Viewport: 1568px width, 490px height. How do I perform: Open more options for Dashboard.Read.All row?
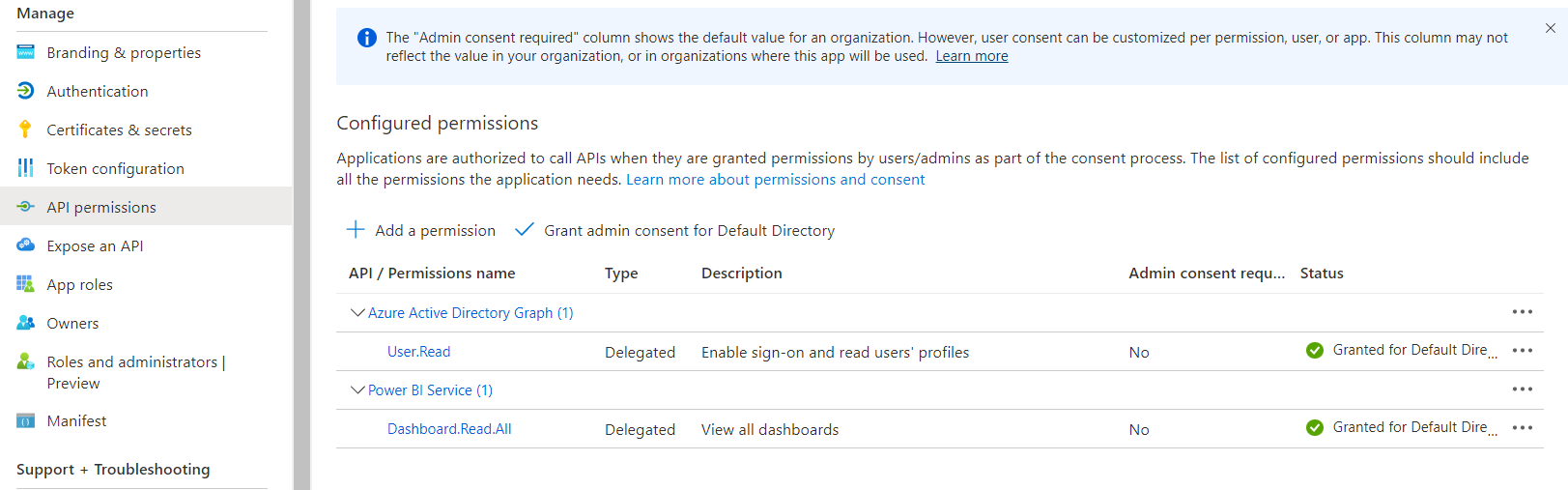1523,427
